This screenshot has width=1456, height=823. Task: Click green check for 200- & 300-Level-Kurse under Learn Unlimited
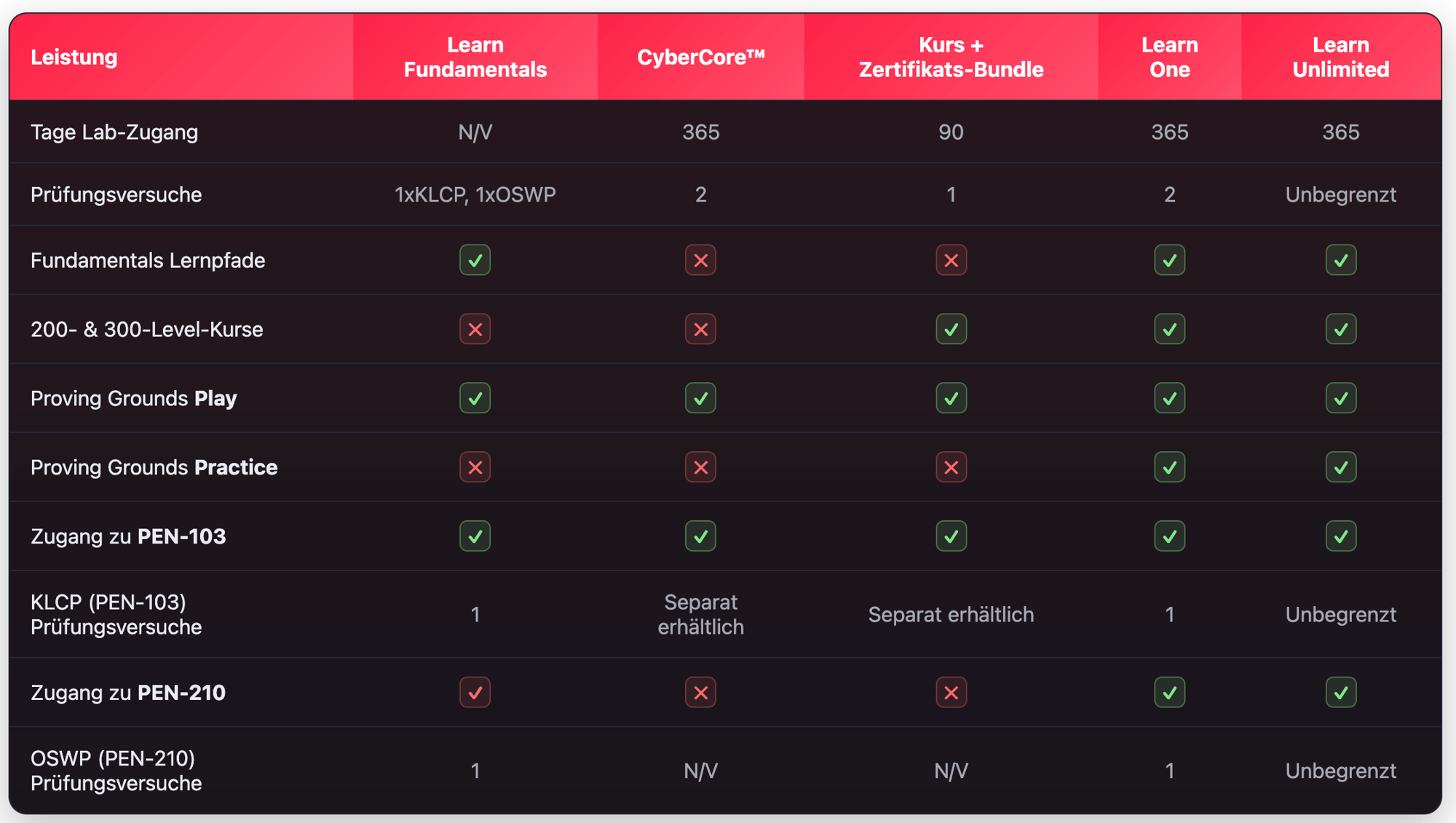[x=1340, y=329]
